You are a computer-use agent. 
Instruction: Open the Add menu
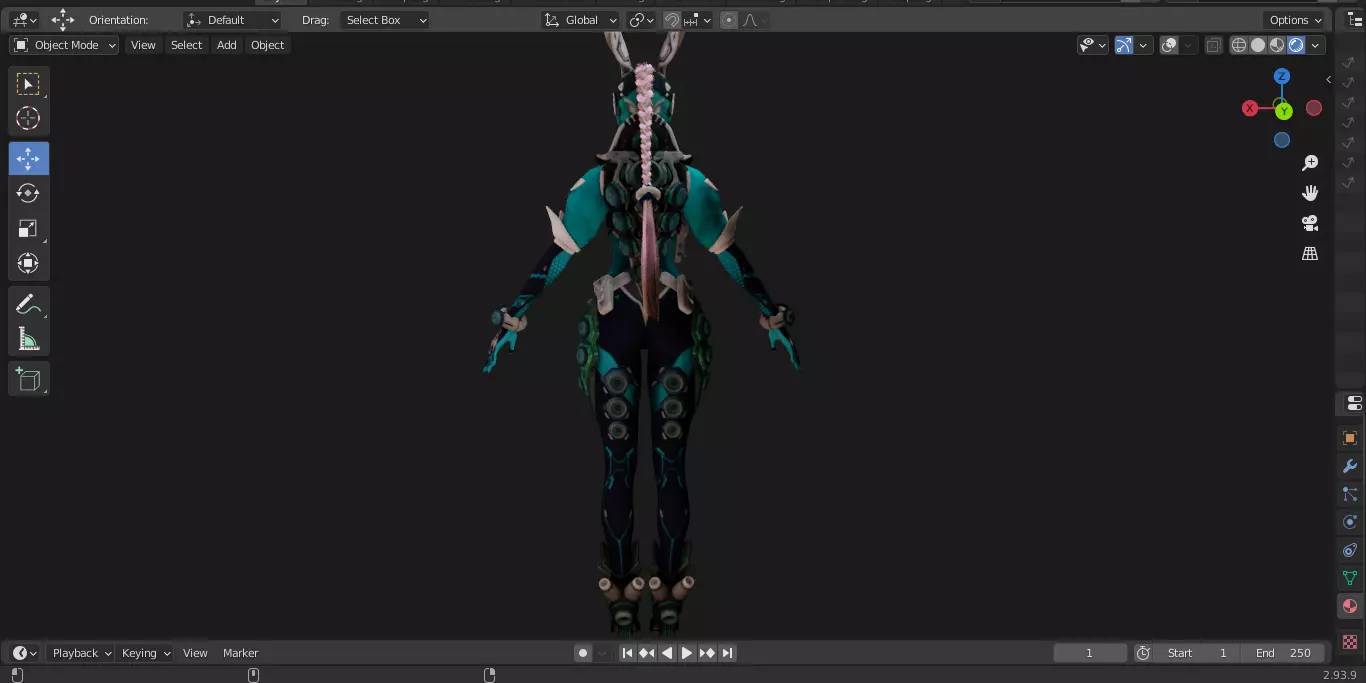coord(227,45)
